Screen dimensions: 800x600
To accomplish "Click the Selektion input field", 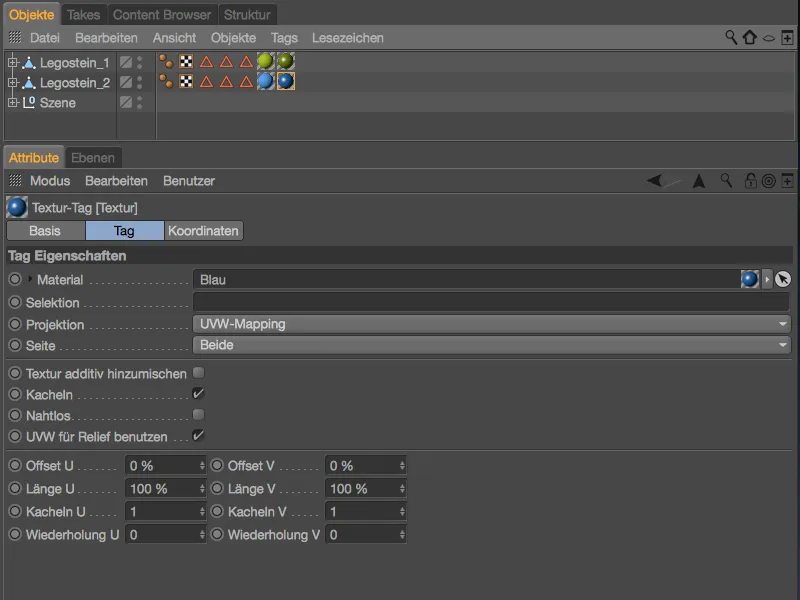I will point(491,302).
